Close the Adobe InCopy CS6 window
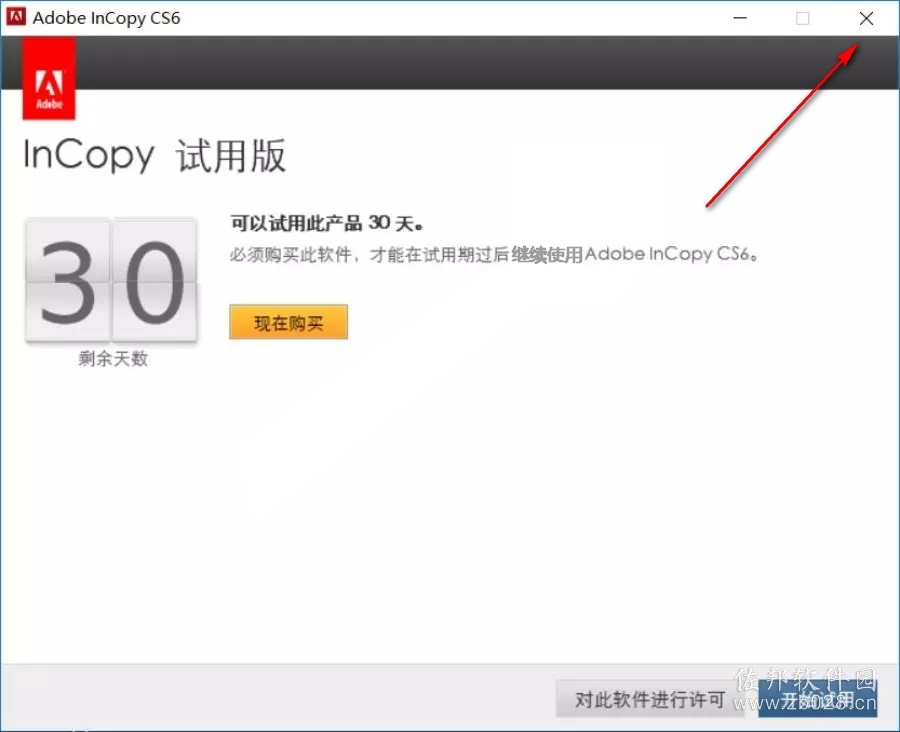This screenshot has height=732, width=900. pyautogui.click(x=866, y=18)
